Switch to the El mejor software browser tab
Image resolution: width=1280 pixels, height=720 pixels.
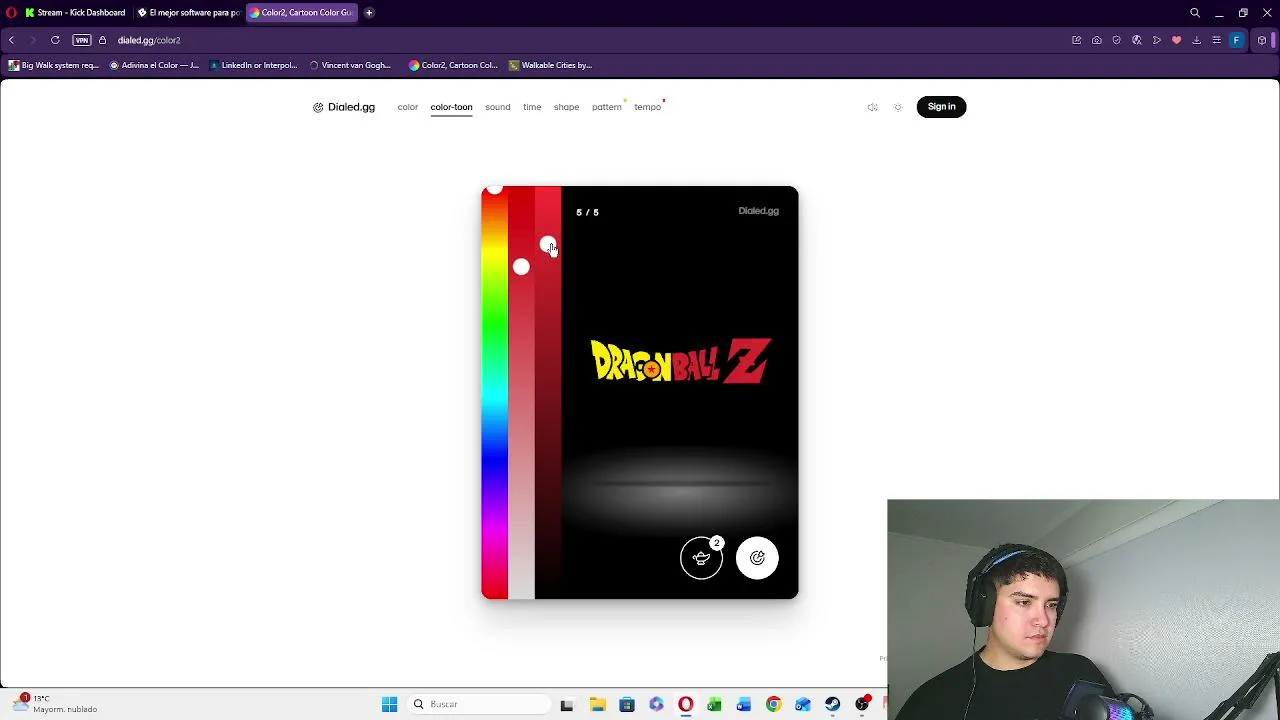(x=189, y=13)
